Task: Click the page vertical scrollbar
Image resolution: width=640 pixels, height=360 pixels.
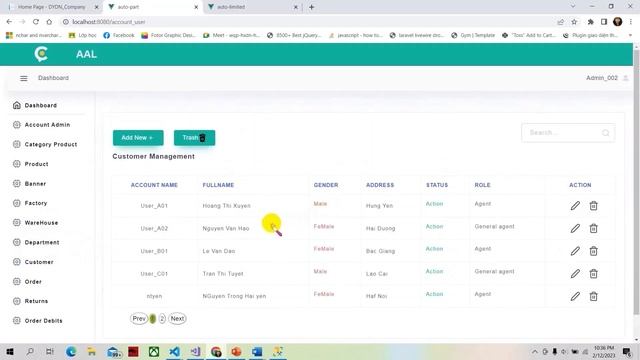Action: [x=636, y=182]
